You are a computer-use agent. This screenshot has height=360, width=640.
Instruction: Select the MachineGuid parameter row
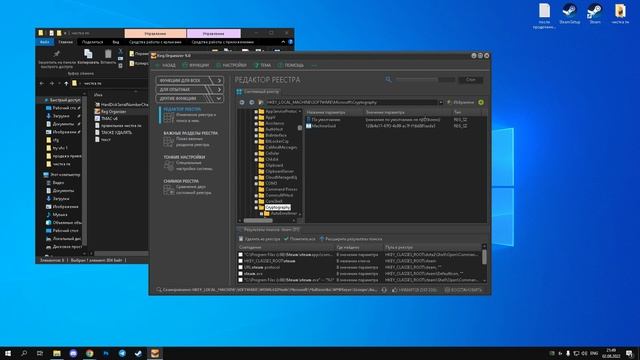tap(396, 126)
